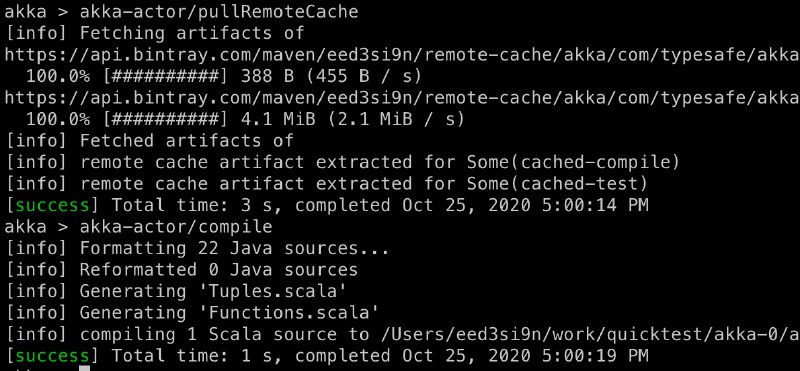Click the last green success label

pyautogui.click(x=52, y=355)
